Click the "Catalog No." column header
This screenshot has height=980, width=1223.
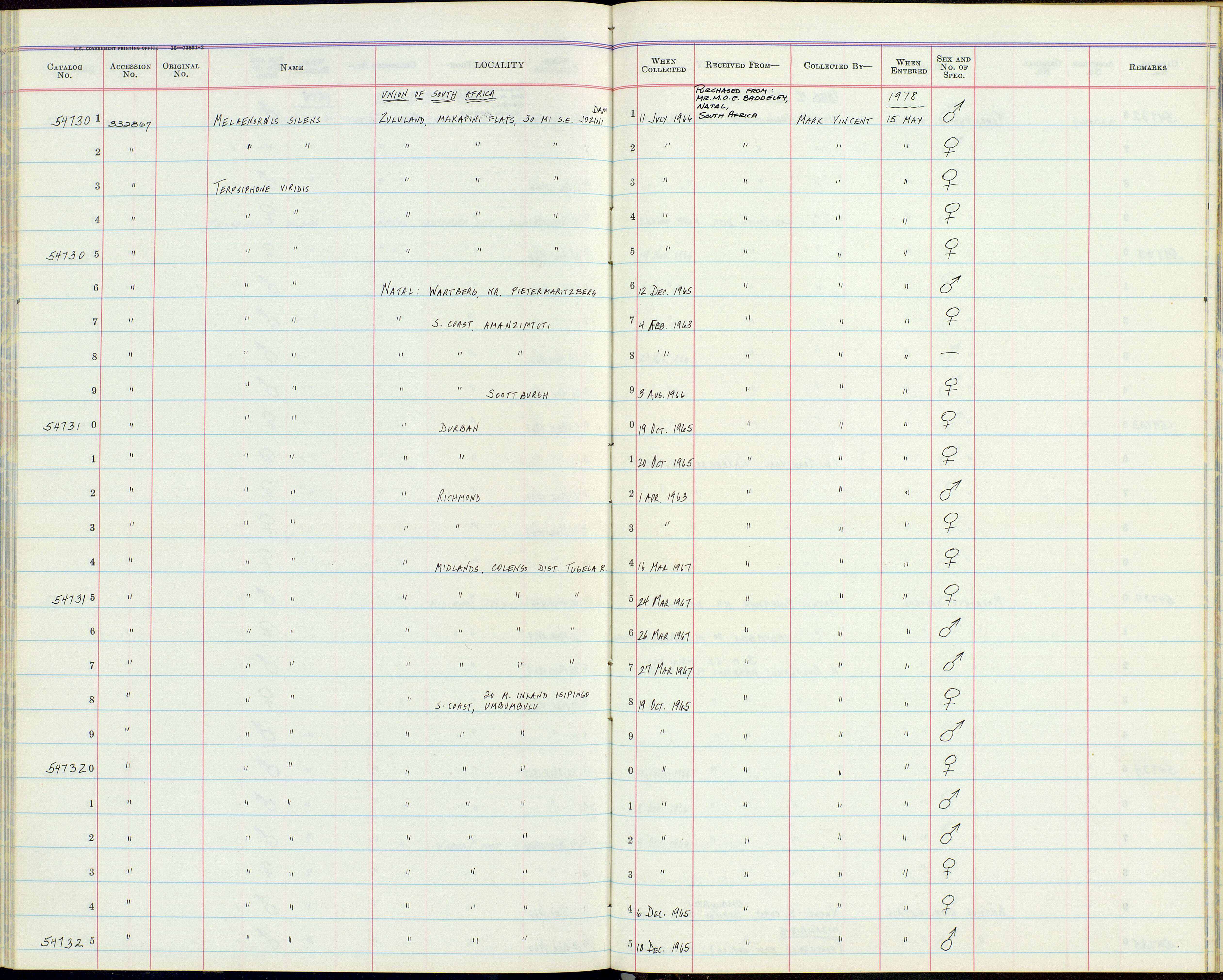pos(65,71)
